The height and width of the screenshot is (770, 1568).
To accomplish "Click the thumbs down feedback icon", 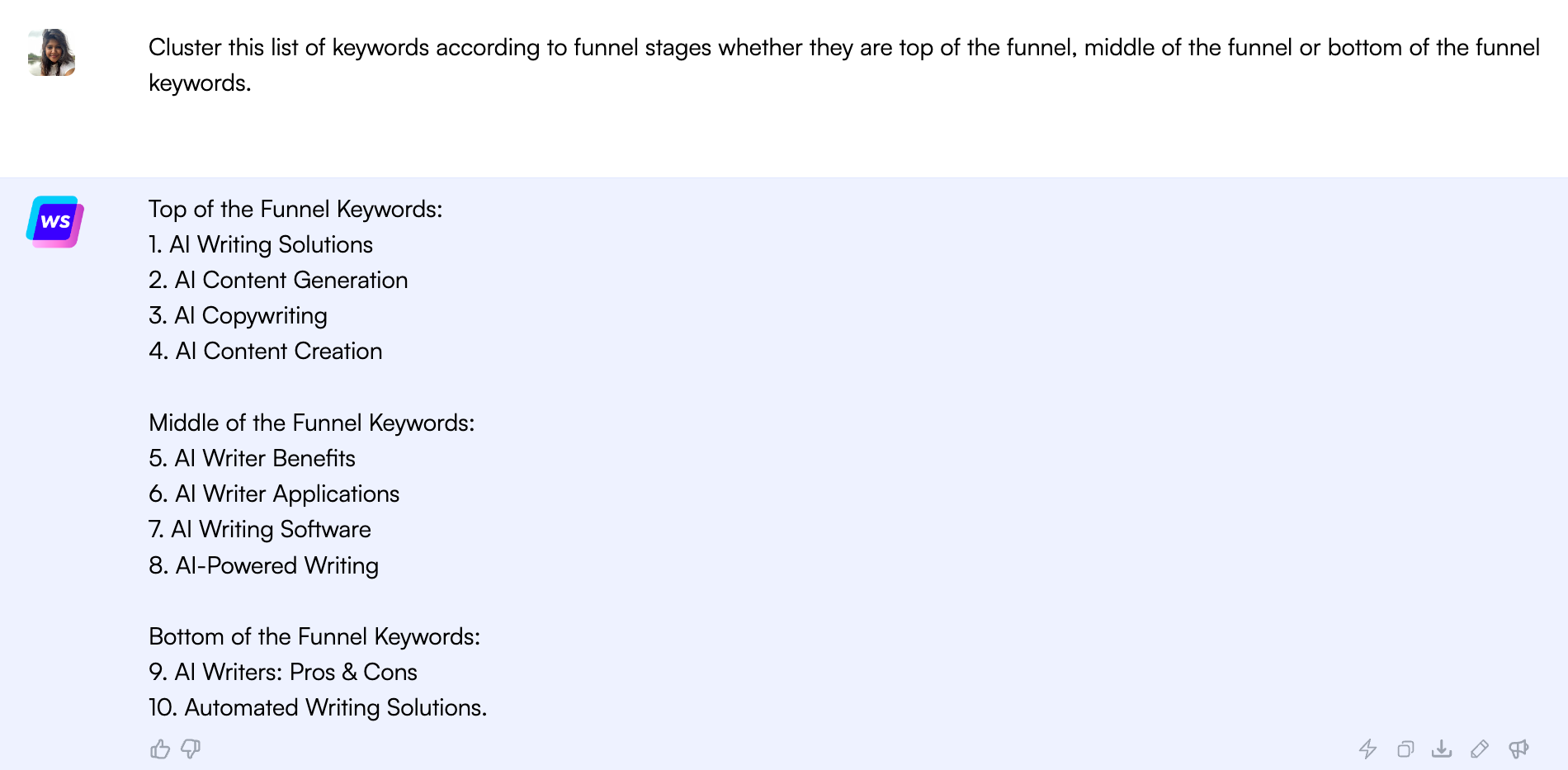I will pyautogui.click(x=191, y=749).
